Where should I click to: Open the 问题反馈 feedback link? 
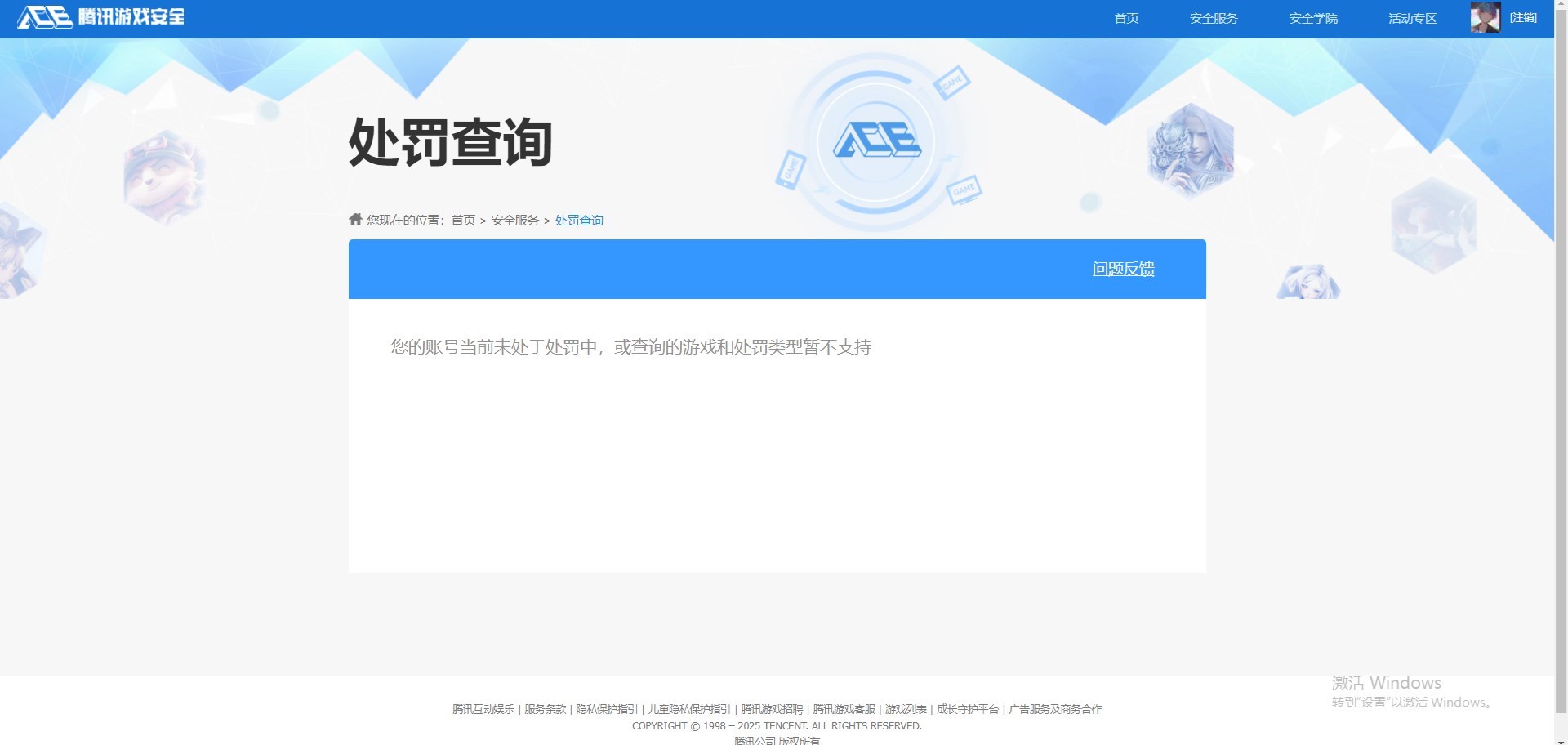pos(1123,269)
